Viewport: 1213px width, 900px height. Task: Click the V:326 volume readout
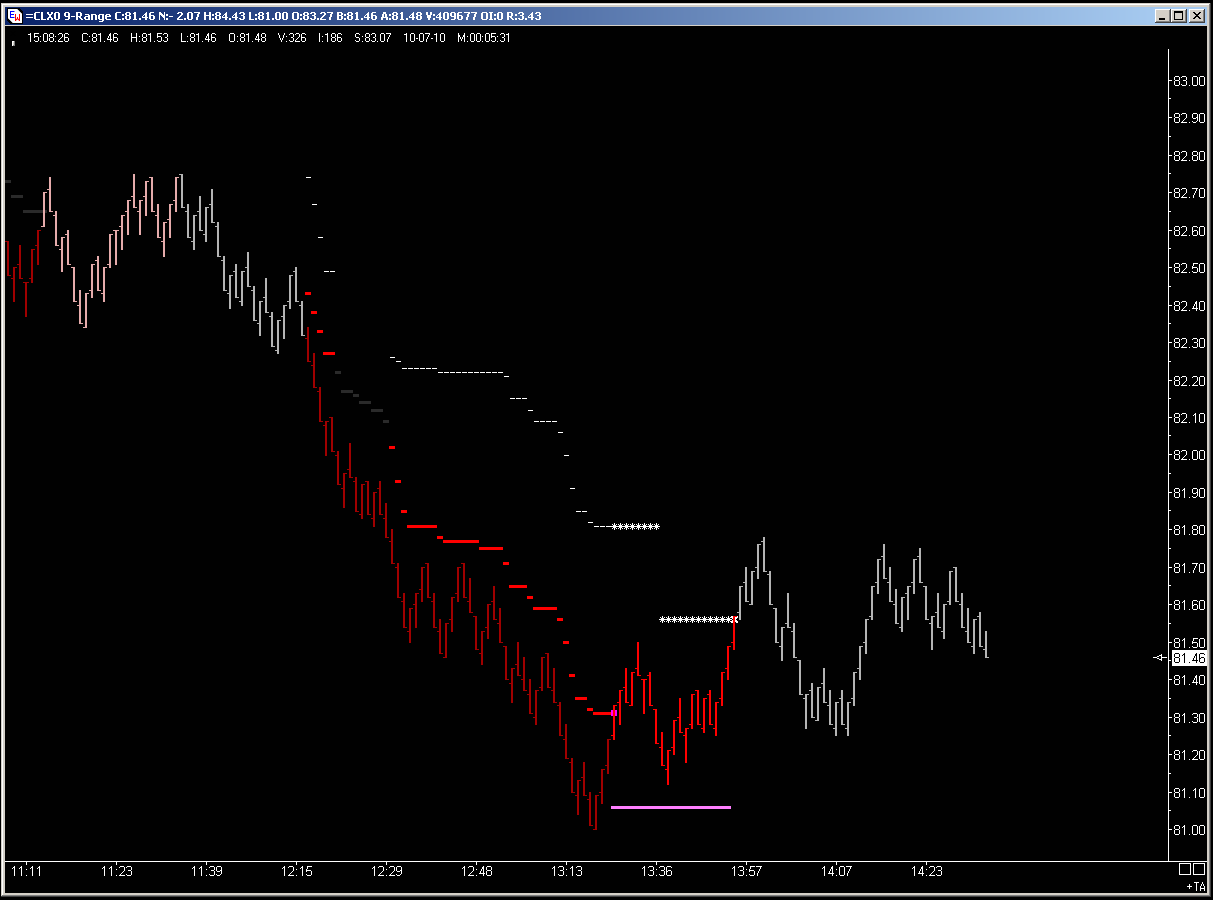(293, 38)
